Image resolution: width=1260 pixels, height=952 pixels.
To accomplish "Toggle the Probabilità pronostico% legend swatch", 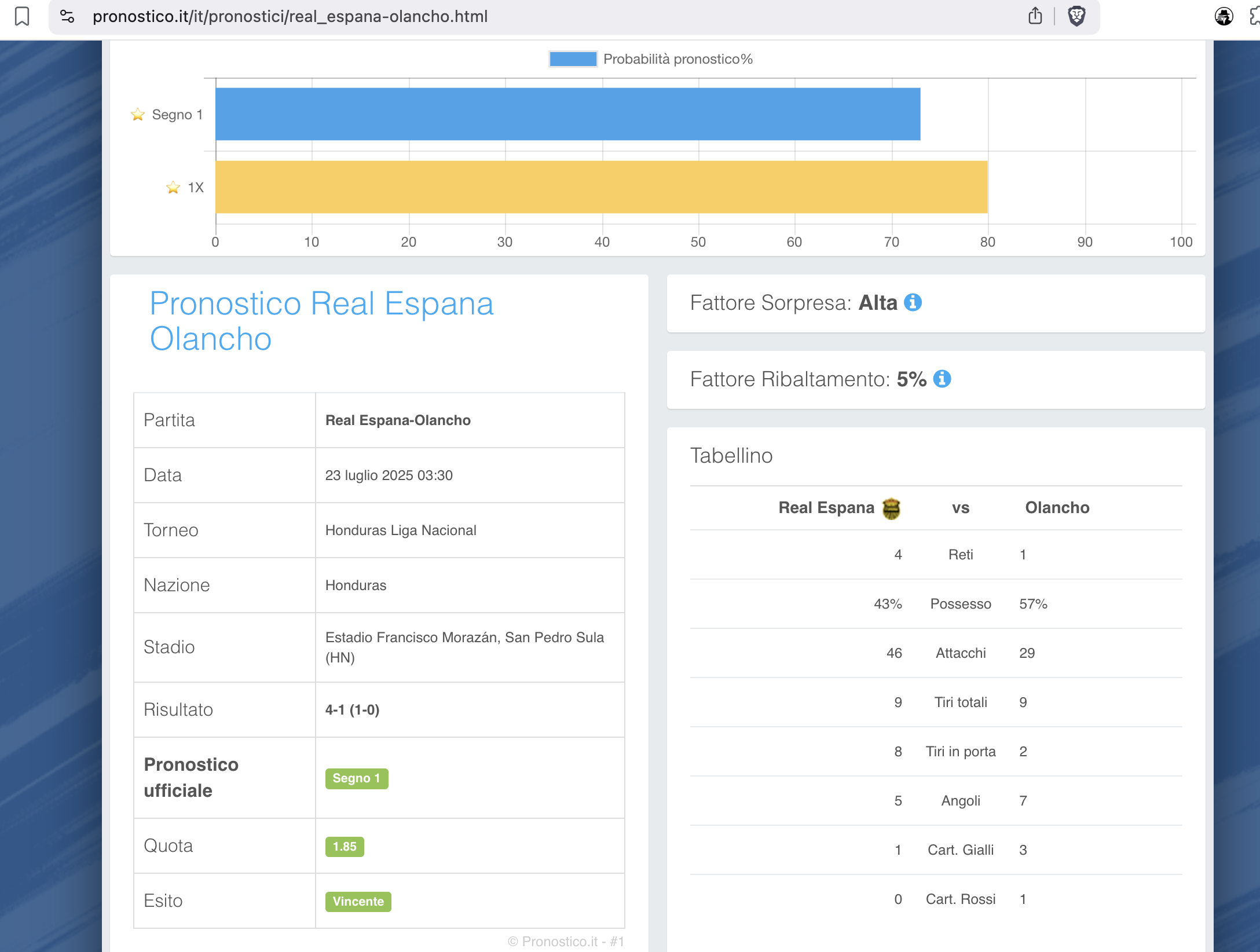I will (573, 59).
